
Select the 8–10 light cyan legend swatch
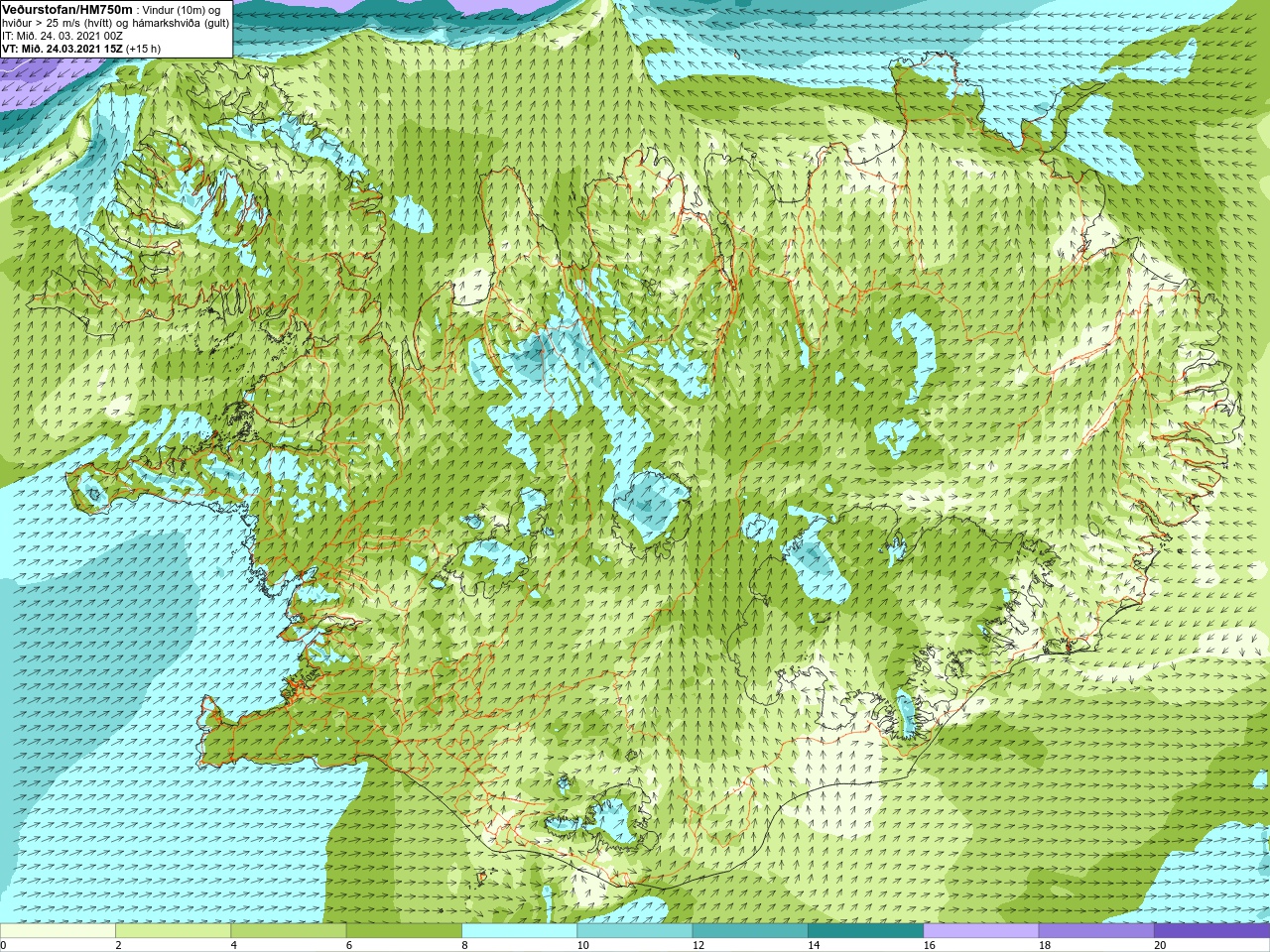[519, 931]
